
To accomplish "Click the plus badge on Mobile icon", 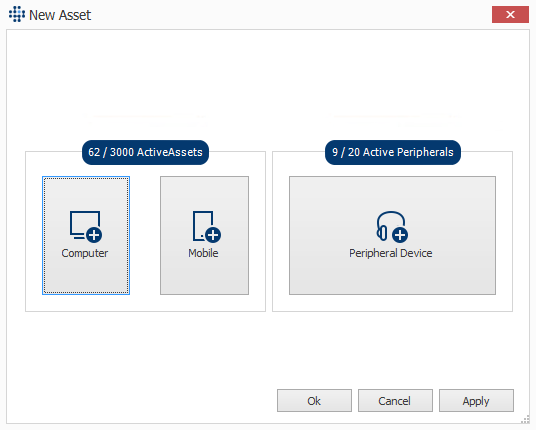I will [x=213, y=235].
